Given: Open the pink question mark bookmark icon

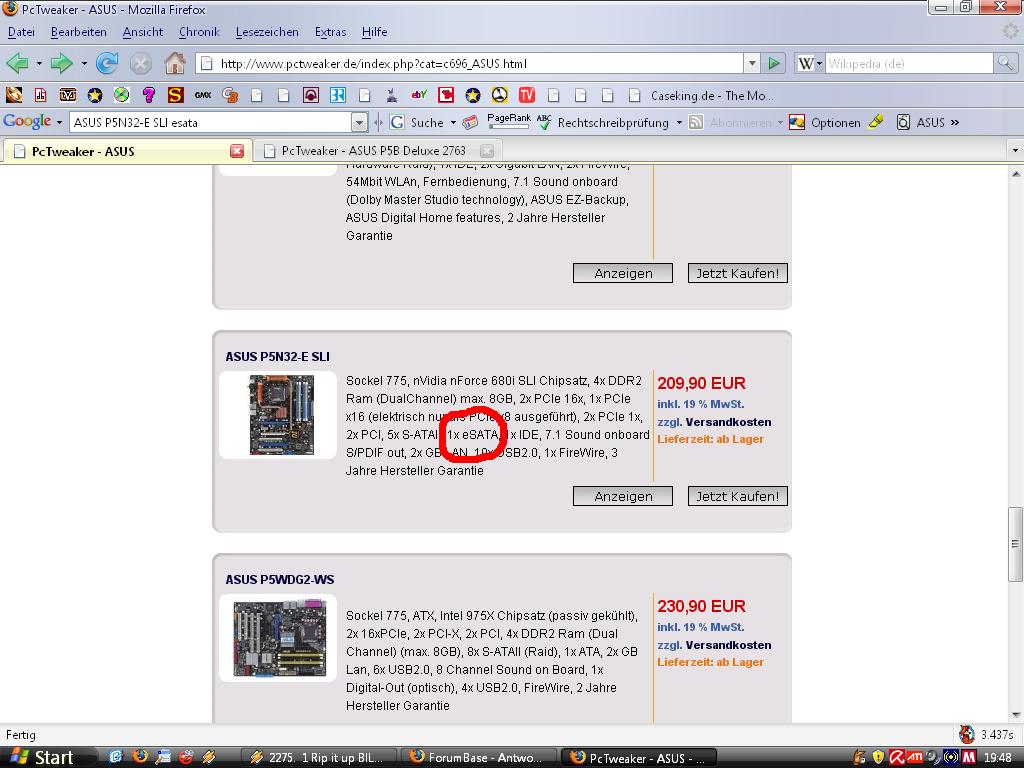Looking at the screenshot, I should [x=149, y=95].
